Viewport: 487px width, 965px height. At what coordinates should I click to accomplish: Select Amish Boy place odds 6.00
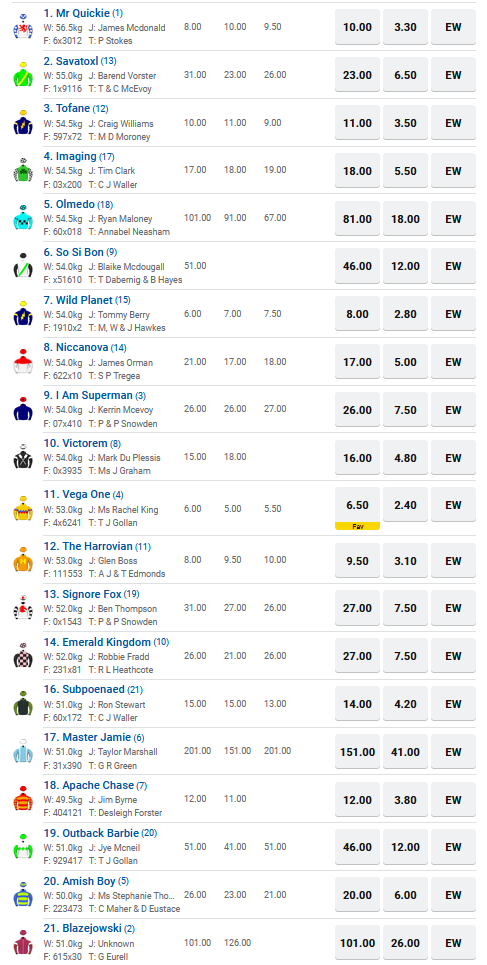(405, 895)
